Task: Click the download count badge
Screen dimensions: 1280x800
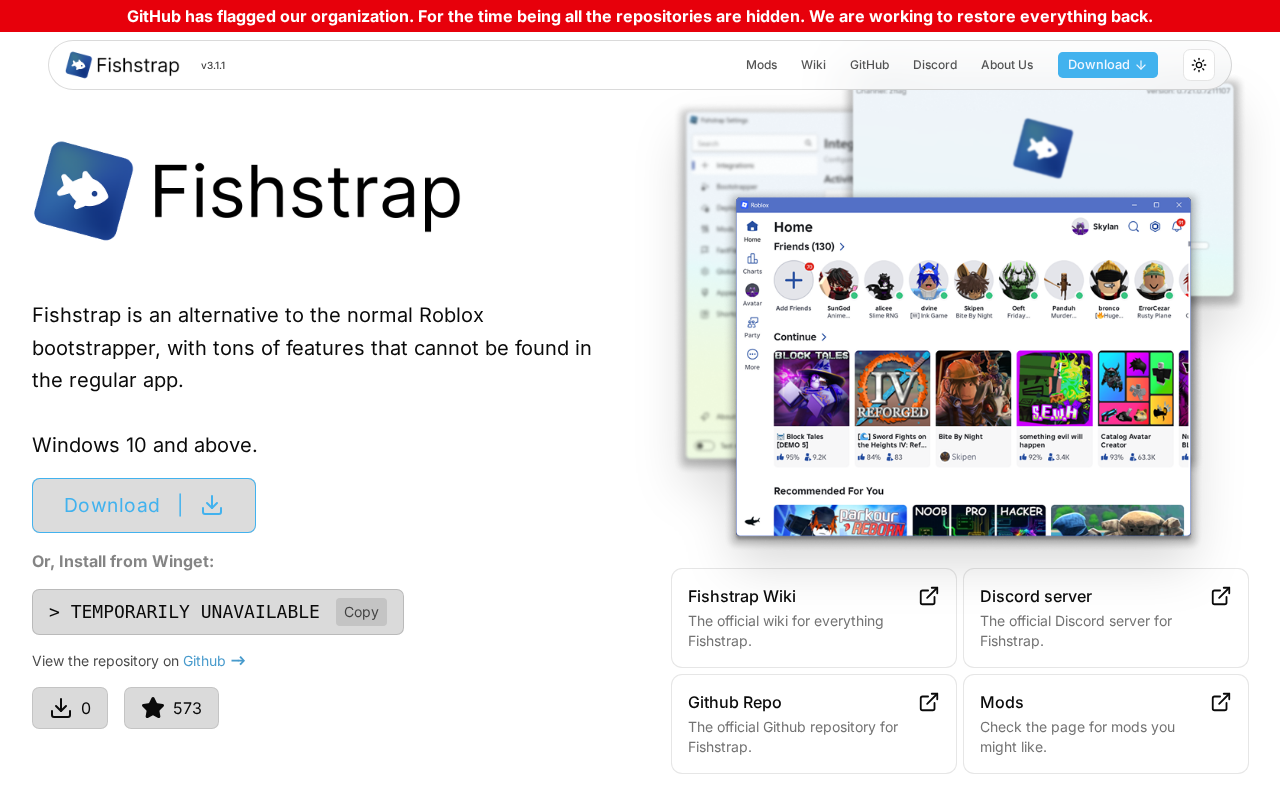Action: click(x=70, y=708)
